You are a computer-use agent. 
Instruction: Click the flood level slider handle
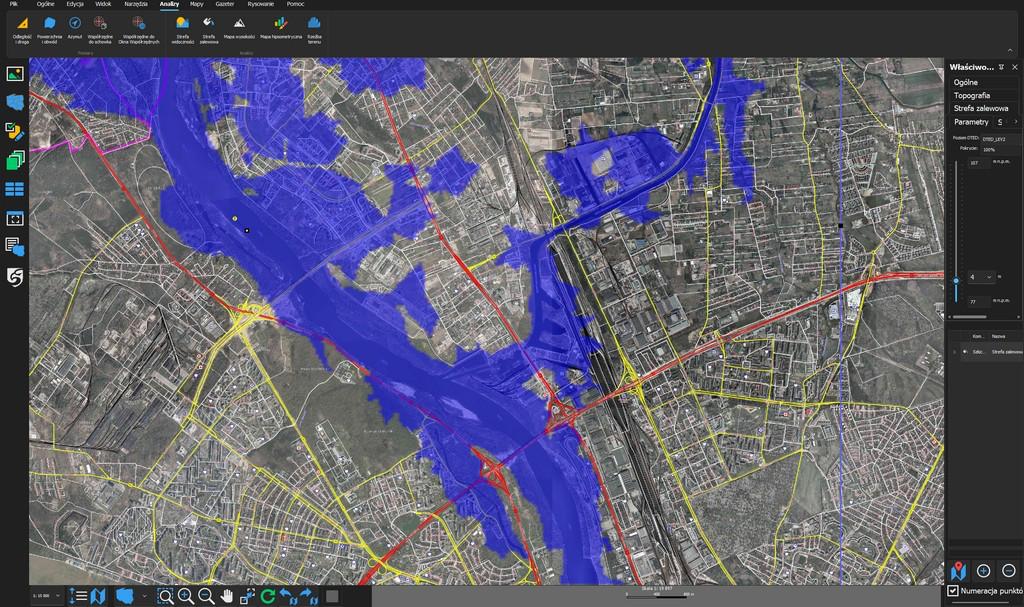click(956, 281)
